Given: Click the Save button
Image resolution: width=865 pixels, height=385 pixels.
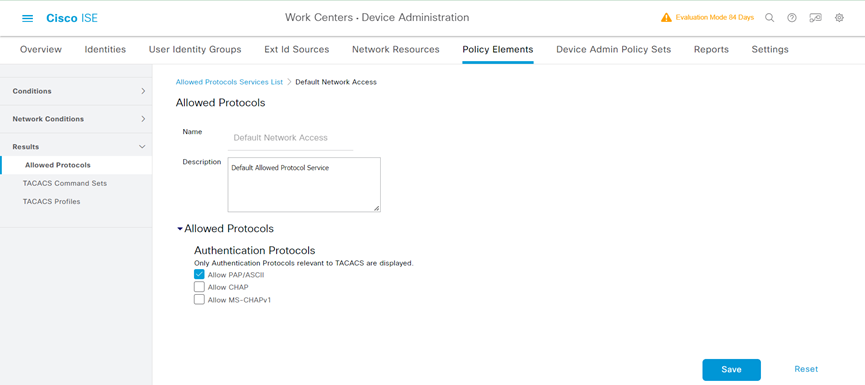Looking at the screenshot, I should 731,370.
